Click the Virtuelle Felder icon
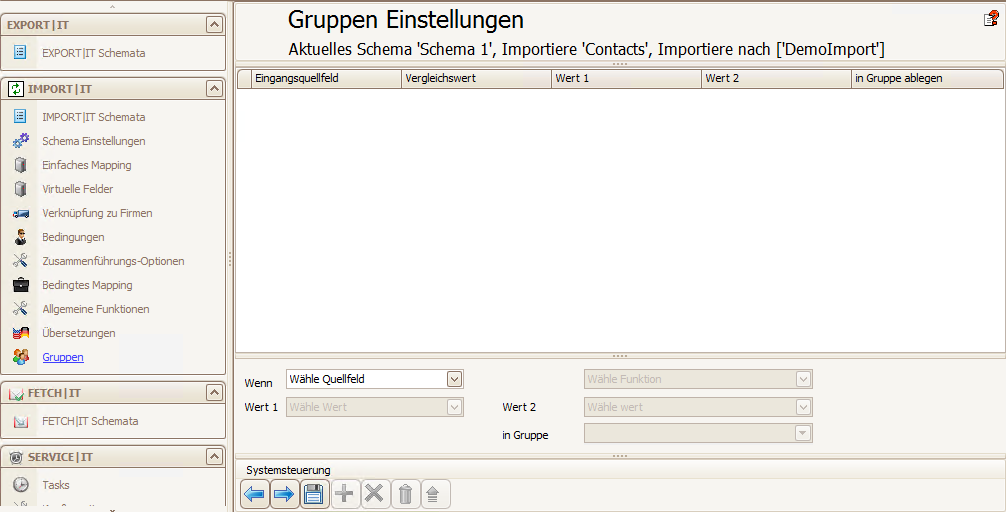 21,189
